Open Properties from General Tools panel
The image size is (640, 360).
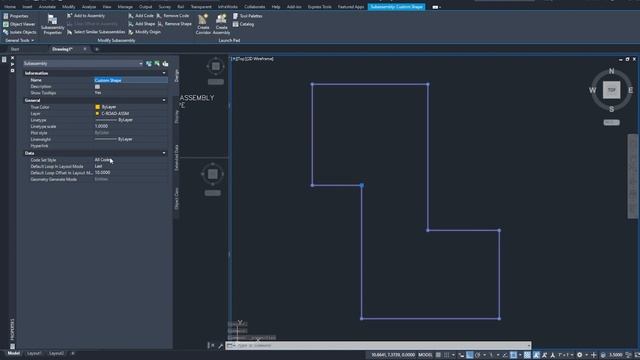coord(16,16)
